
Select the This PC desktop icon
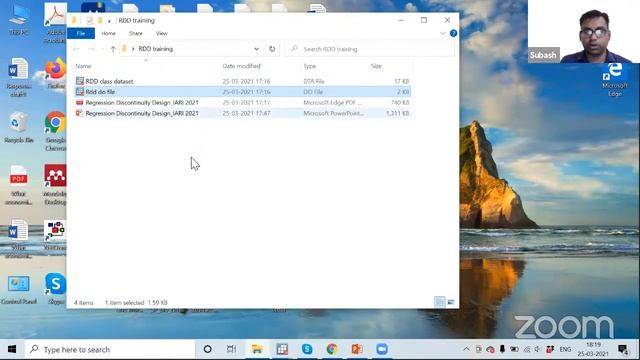(x=19, y=20)
